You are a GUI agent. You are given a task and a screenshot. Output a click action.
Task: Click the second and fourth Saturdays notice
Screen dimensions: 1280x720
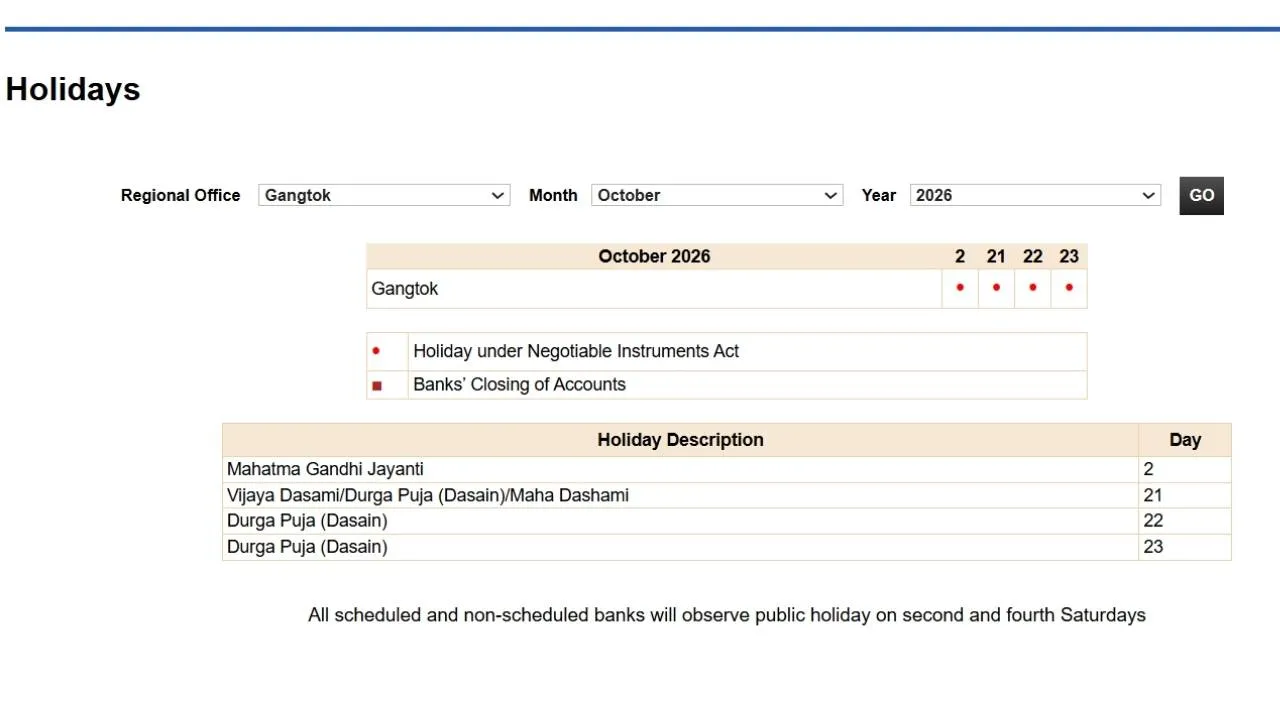[x=727, y=616]
